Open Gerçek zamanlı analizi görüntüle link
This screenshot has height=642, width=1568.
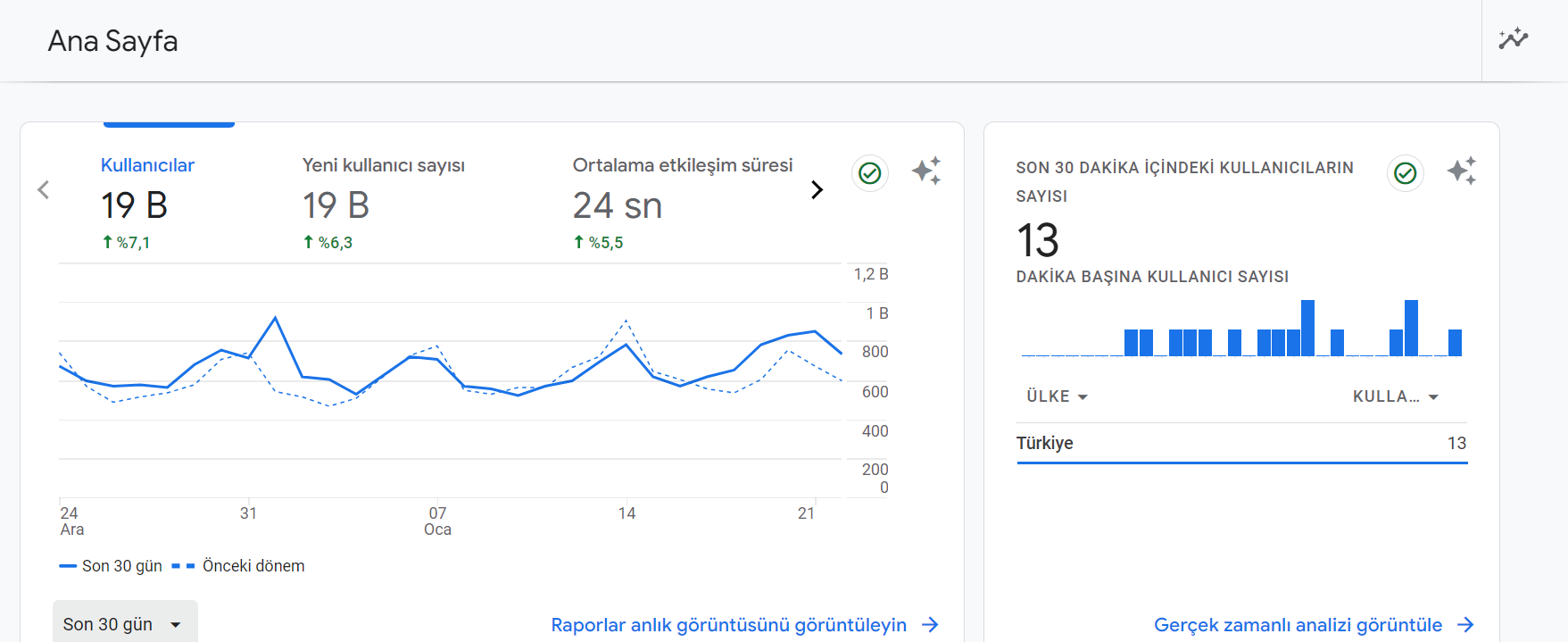pos(1314,625)
